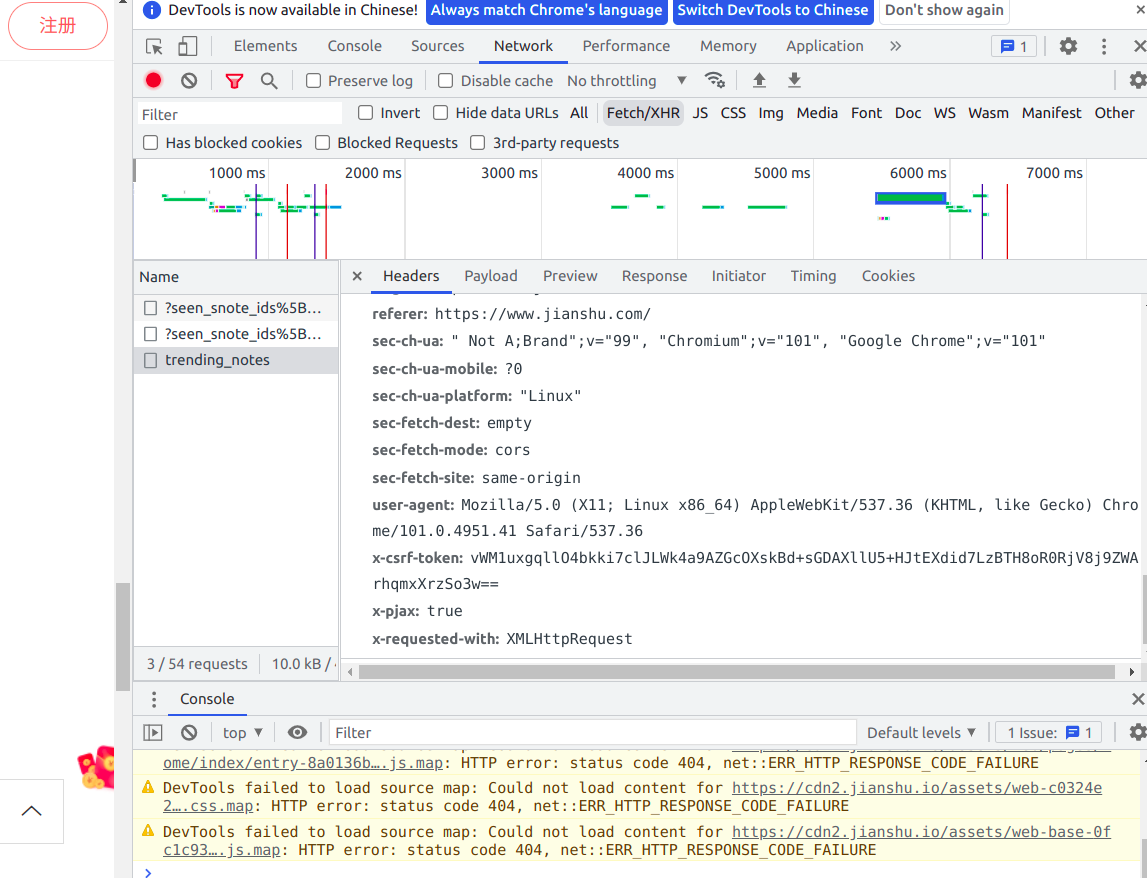The width and height of the screenshot is (1147, 878).
Task: Click Switch DevTools to Chinese
Action: (772, 10)
